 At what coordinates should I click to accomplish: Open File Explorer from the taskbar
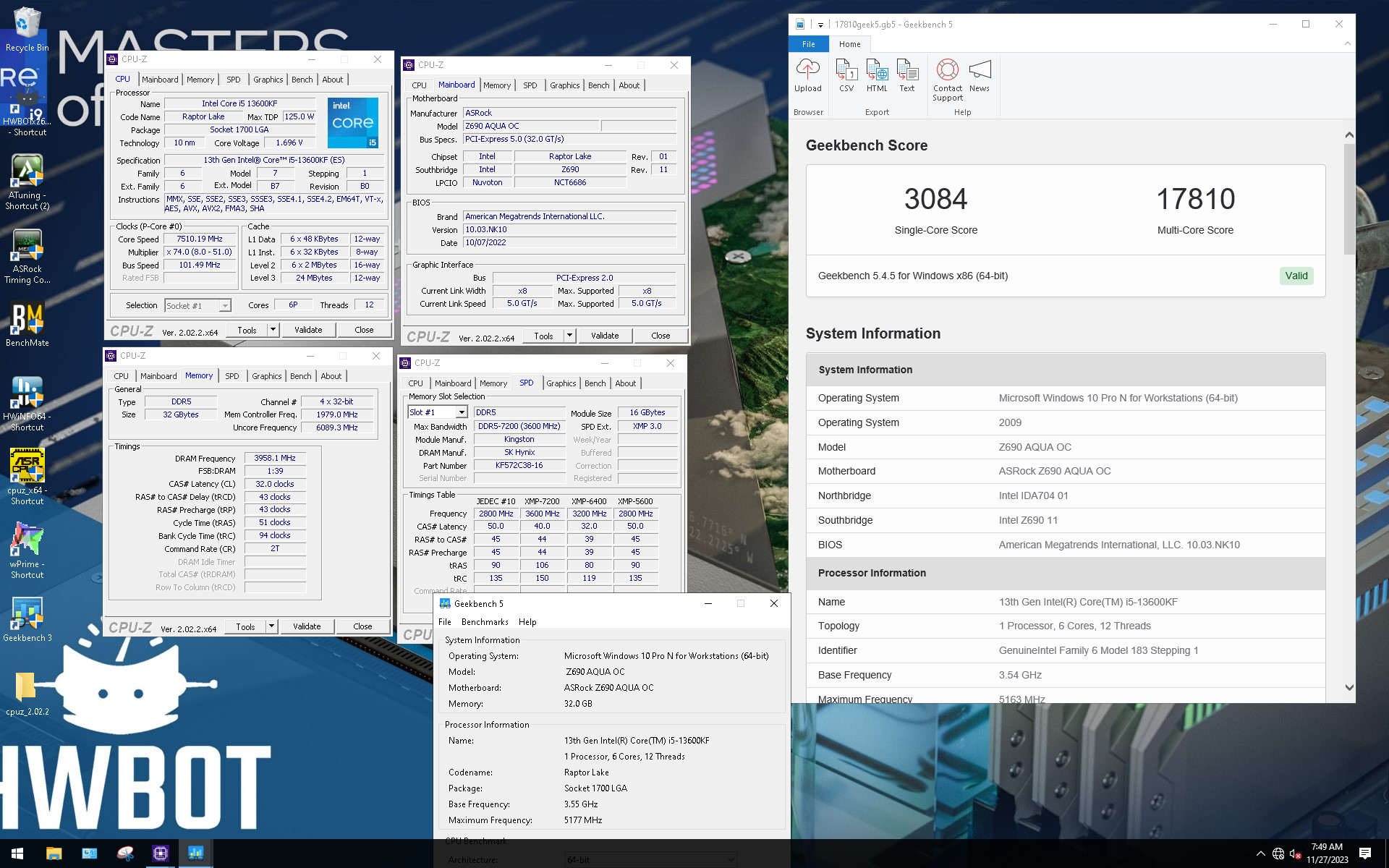pos(54,854)
